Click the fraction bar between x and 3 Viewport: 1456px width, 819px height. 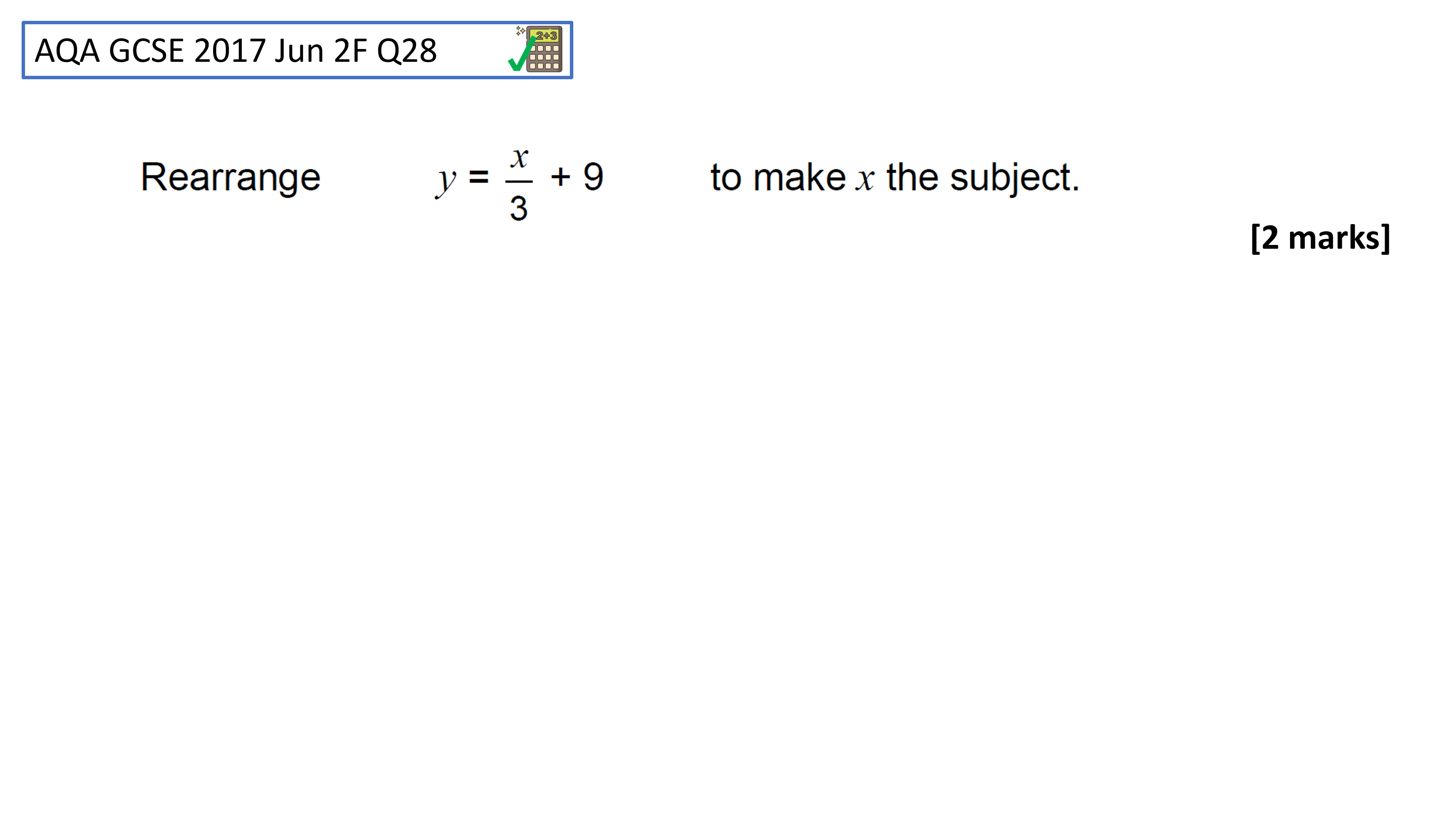coord(519,182)
